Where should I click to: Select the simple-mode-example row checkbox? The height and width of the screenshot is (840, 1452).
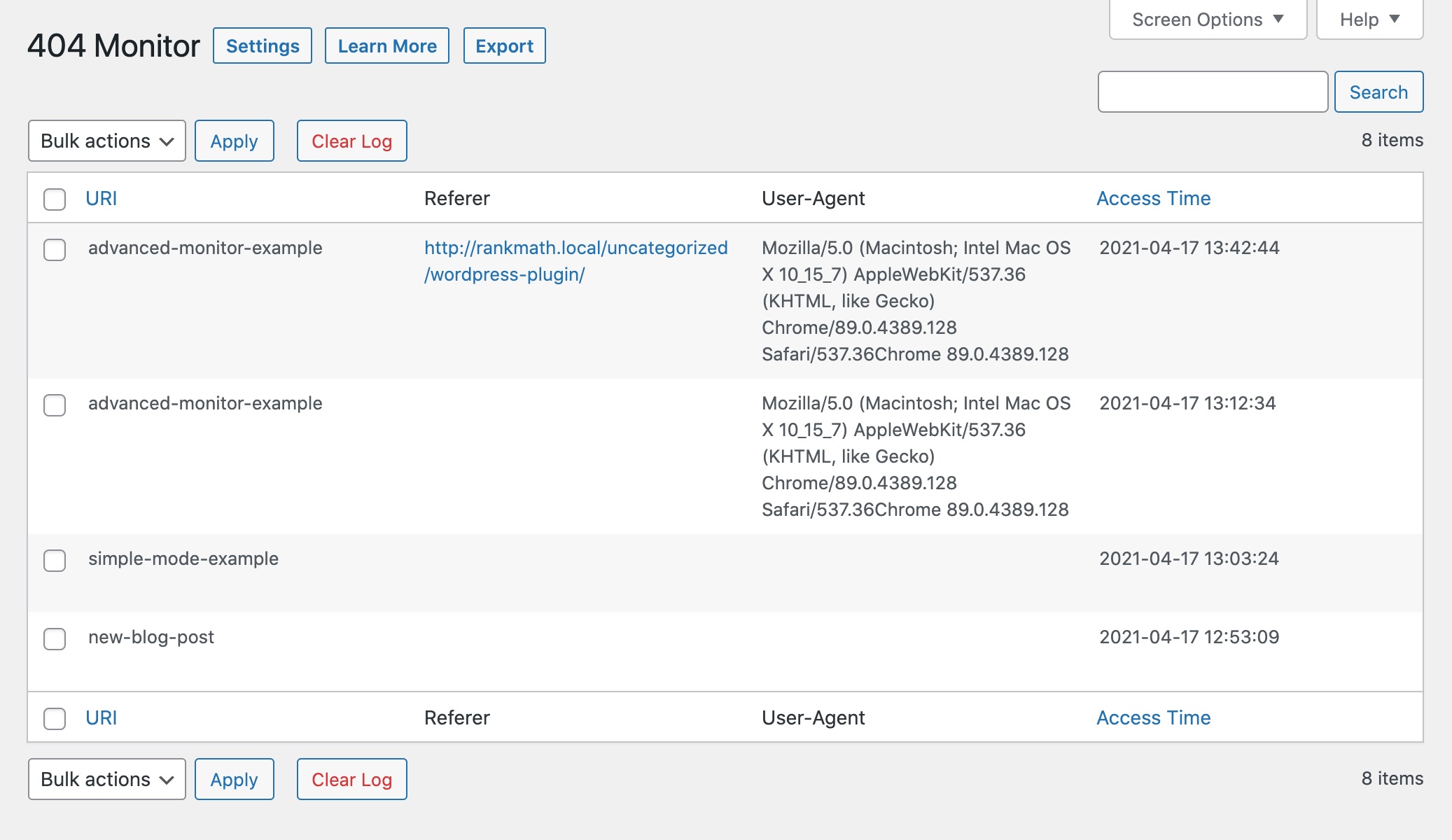pyautogui.click(x=55, y=561)
